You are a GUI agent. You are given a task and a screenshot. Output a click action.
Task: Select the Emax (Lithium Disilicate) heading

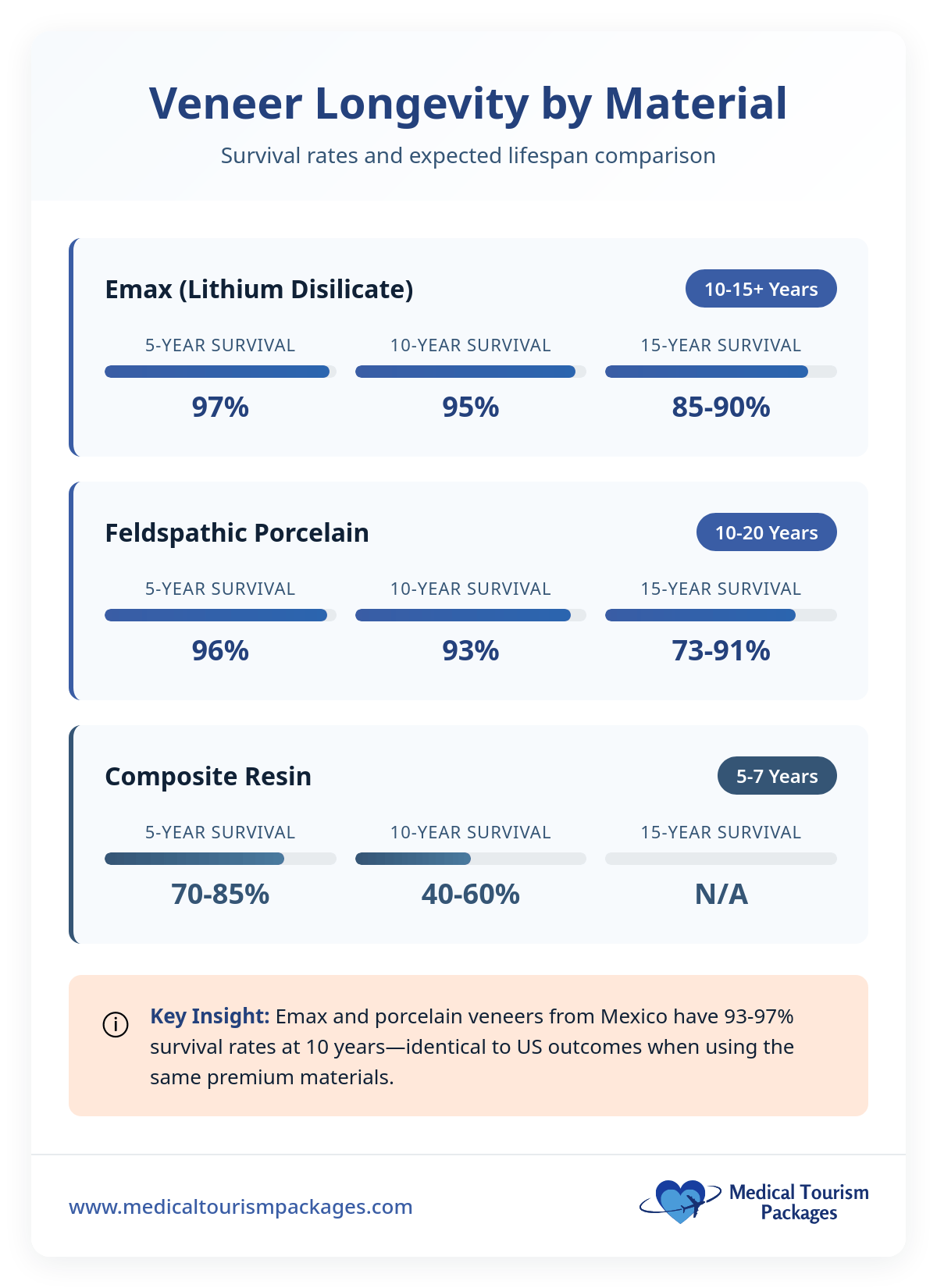[x=259, y=290]
